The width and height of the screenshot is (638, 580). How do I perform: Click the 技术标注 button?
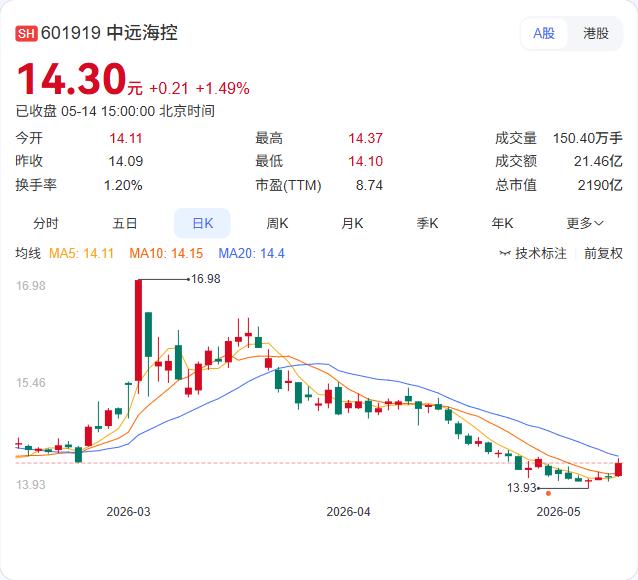pyautogui.click(x=533, y=254)
